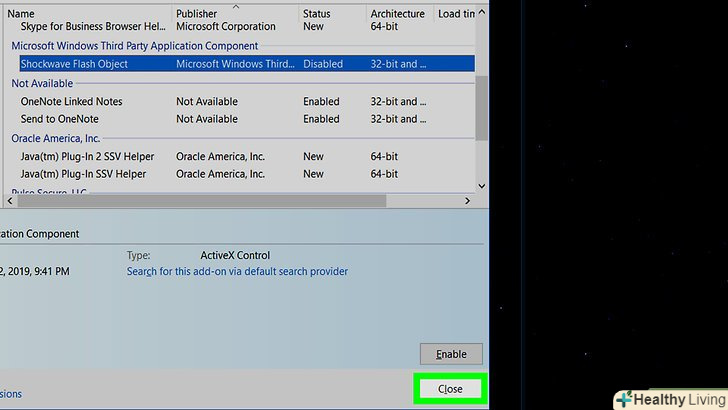Click the horizontal scrollbar right arrow
The height and width of the screenshot is (410, 728).
[467, 201]
